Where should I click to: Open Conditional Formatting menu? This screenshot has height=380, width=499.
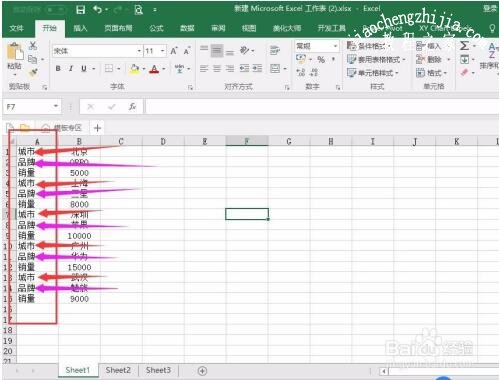coord(369,46)
